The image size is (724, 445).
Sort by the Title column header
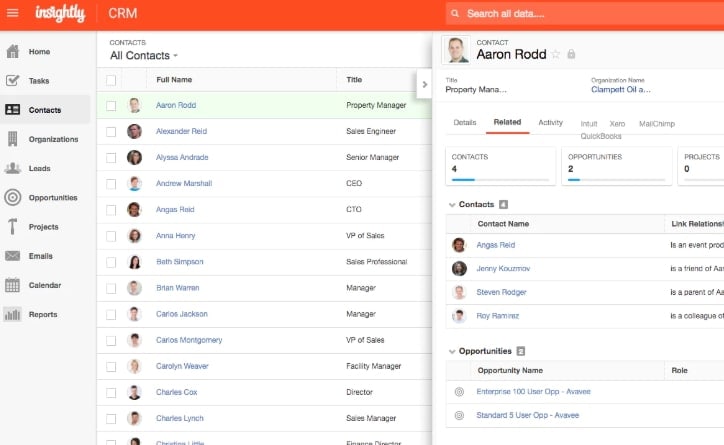coord(354,79)
